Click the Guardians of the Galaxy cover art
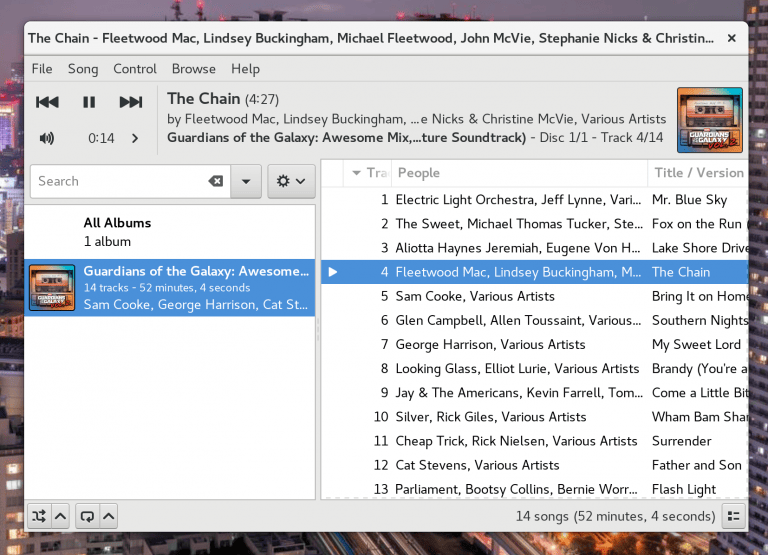This screenshot has height=555, width=768. point(710,120)
